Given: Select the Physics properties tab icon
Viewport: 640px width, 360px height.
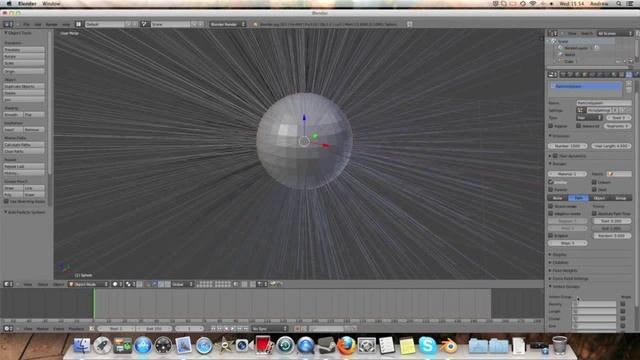Looking at the screenshot, I should coord(636,75).
